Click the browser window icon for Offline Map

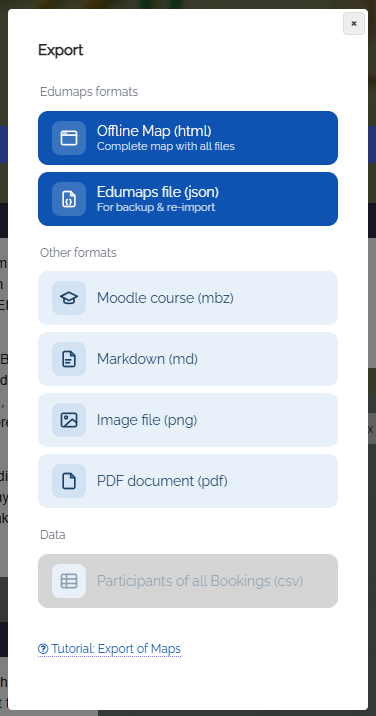point(69,138)
